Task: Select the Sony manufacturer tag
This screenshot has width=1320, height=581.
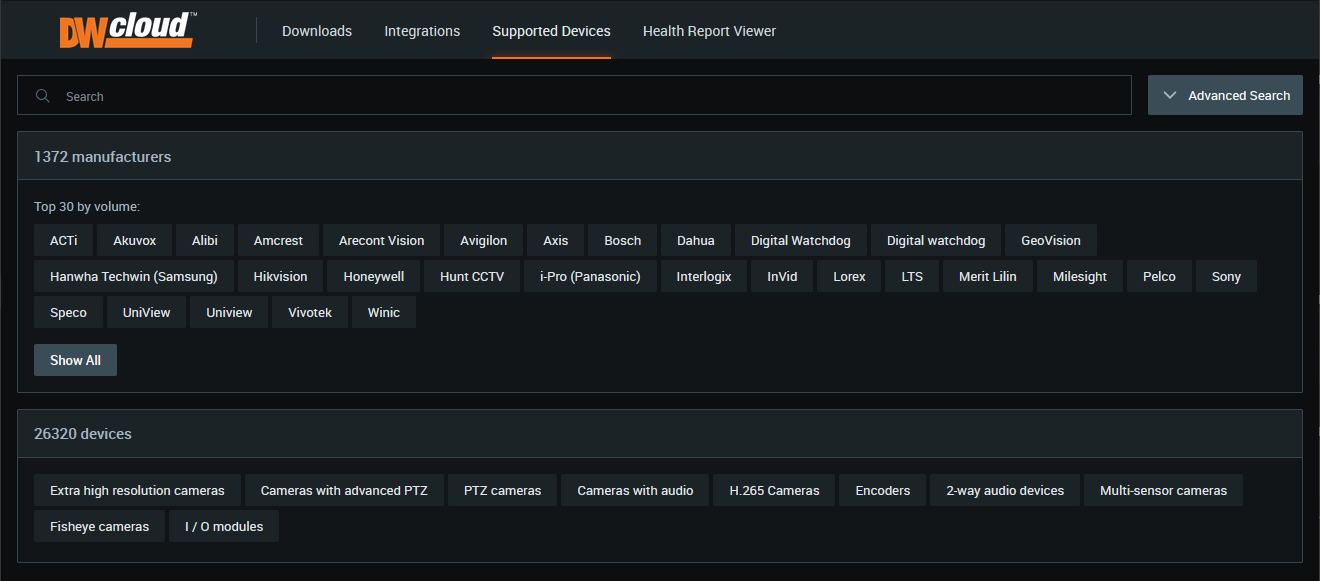Action: (1226, 276)
